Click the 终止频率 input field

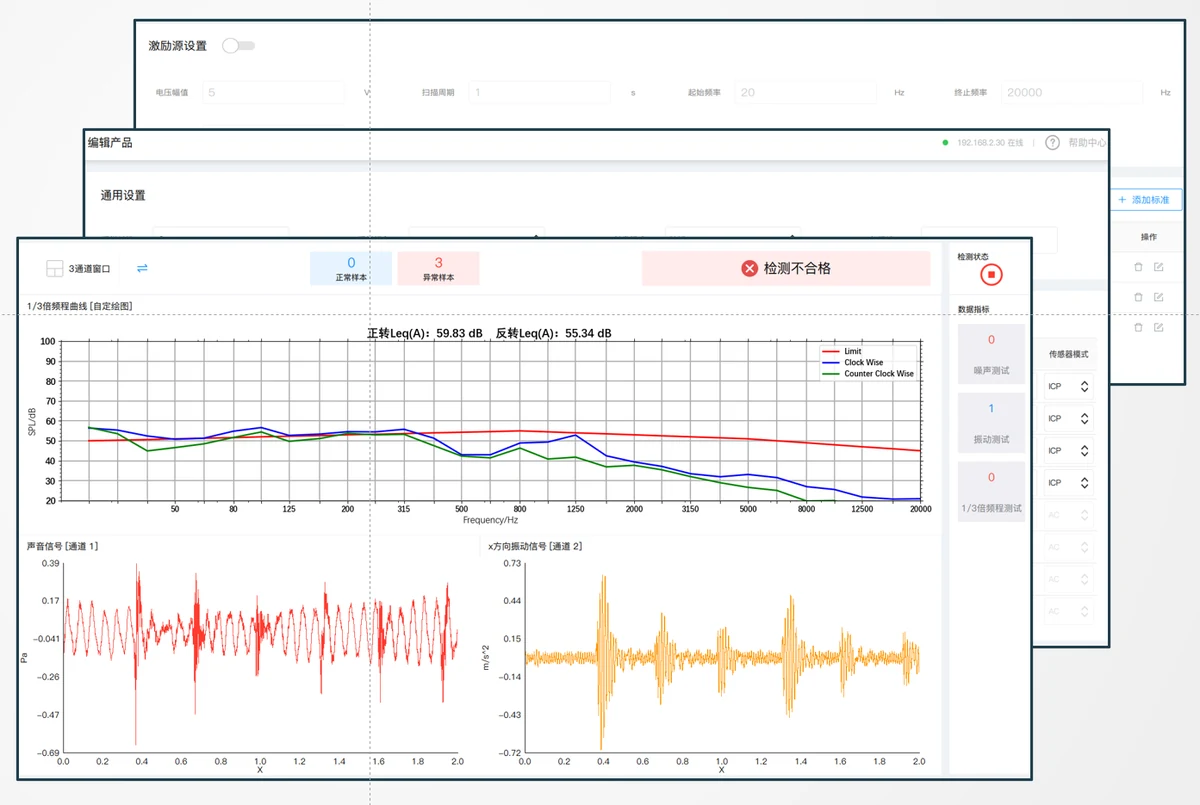pyautogui.click(x=1072, y=92)
